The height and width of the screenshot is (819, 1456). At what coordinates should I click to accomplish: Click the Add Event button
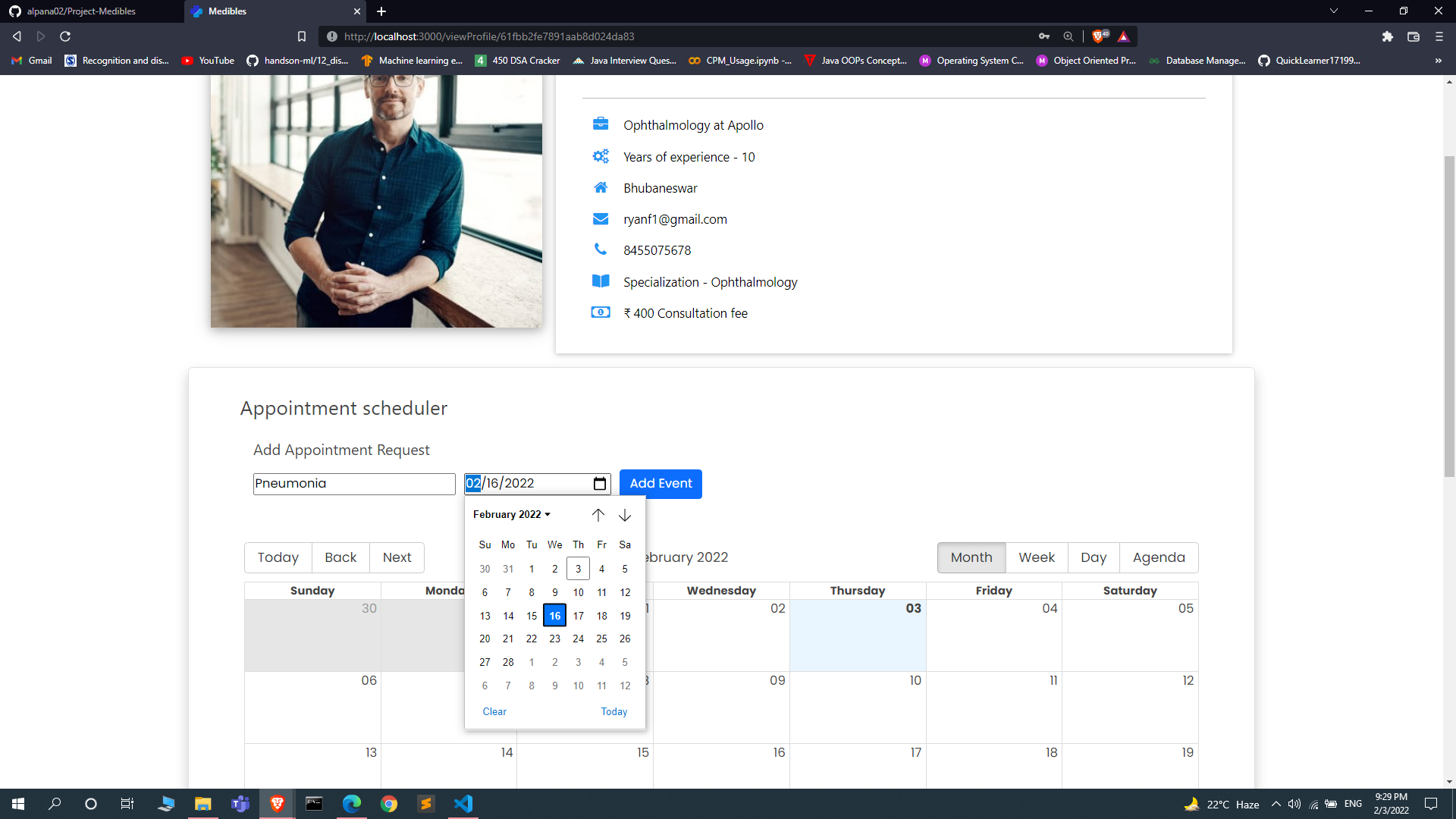pos(661,484)
